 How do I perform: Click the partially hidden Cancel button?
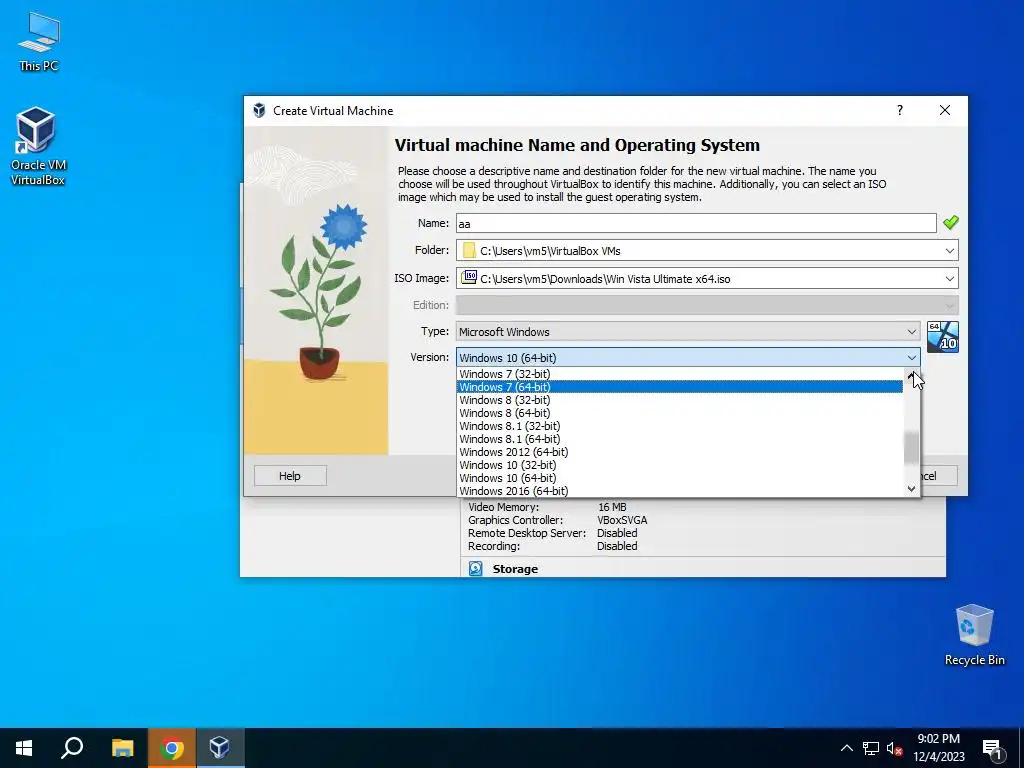click(938, 476)
